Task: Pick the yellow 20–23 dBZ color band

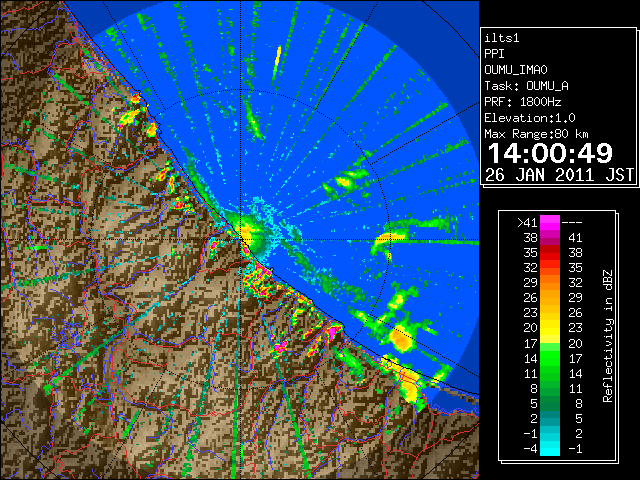Action: coord(550,328)
